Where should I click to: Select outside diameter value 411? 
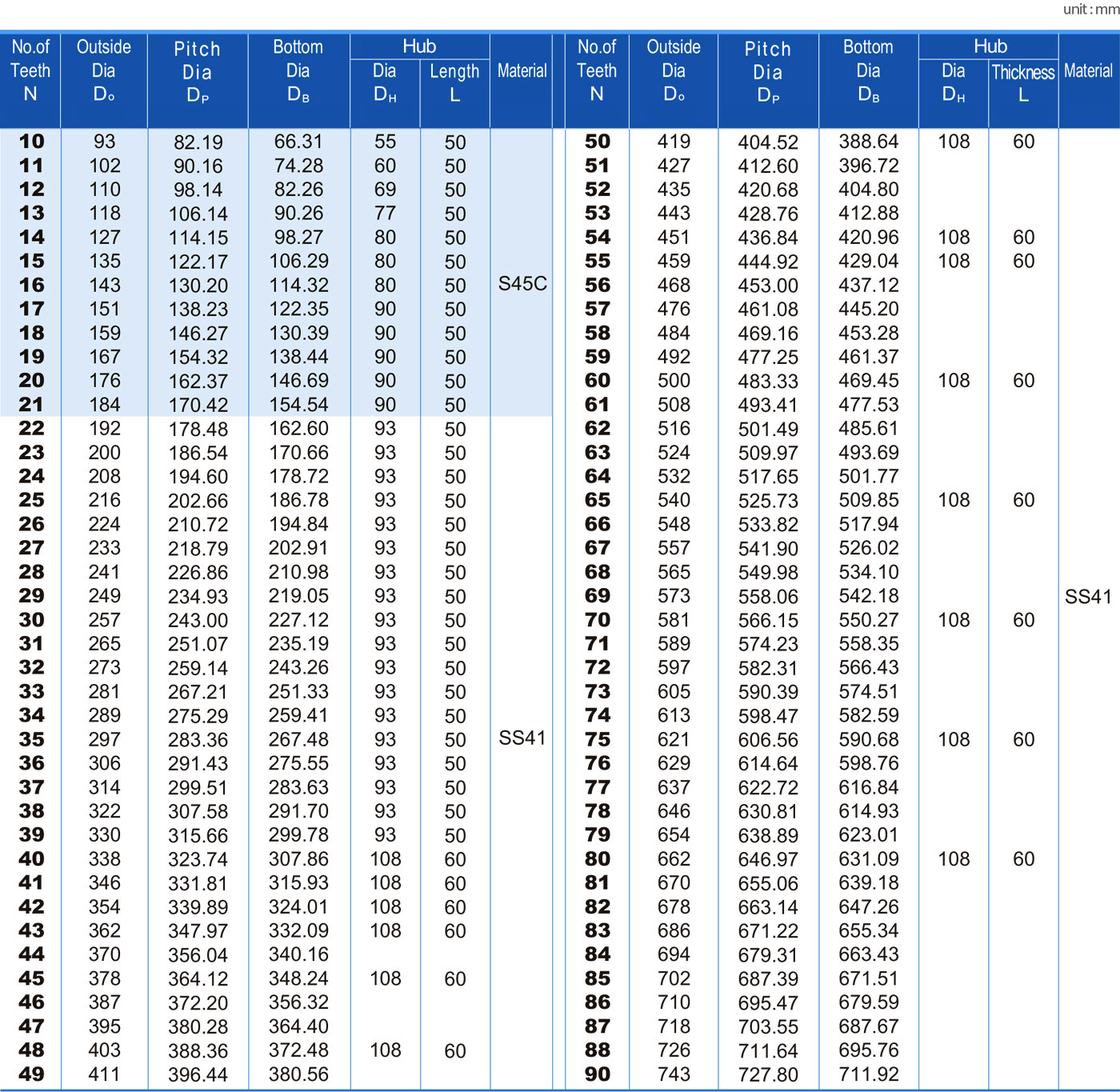coord(104,1074)
